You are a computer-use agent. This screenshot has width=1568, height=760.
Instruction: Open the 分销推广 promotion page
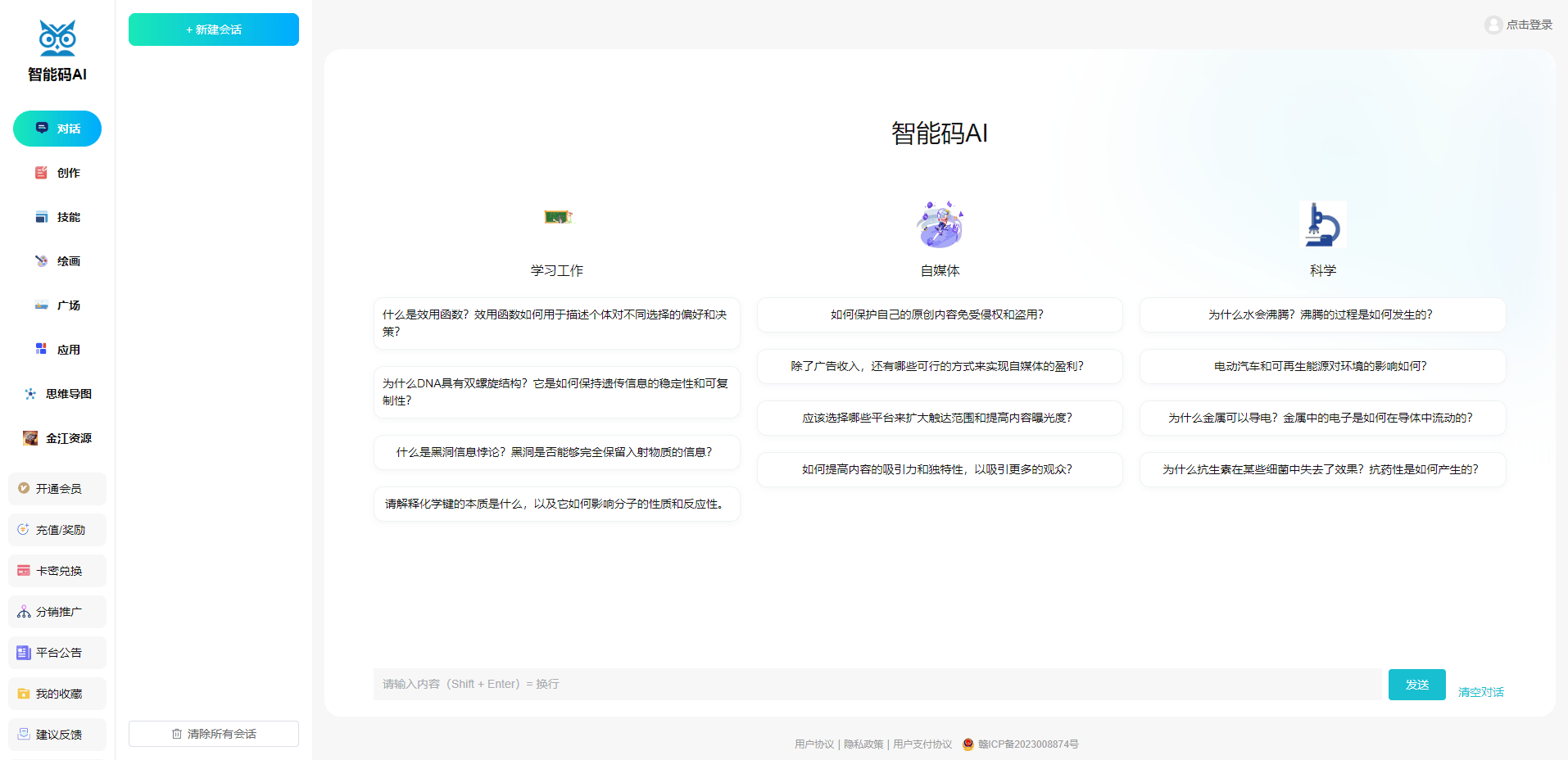point(57,611)
